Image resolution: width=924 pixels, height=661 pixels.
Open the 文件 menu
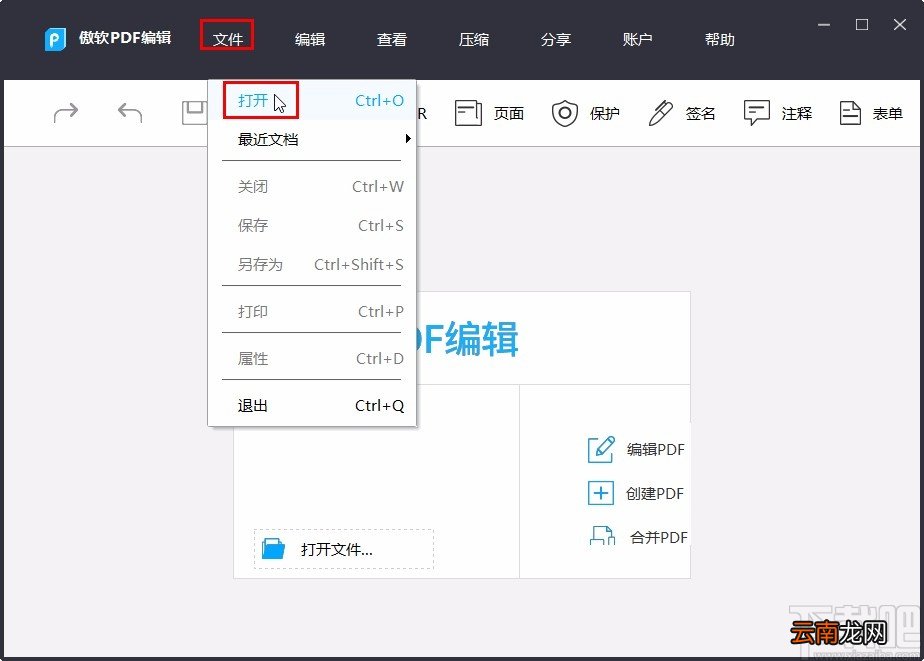pyautogui.click(x=227, y=39)
